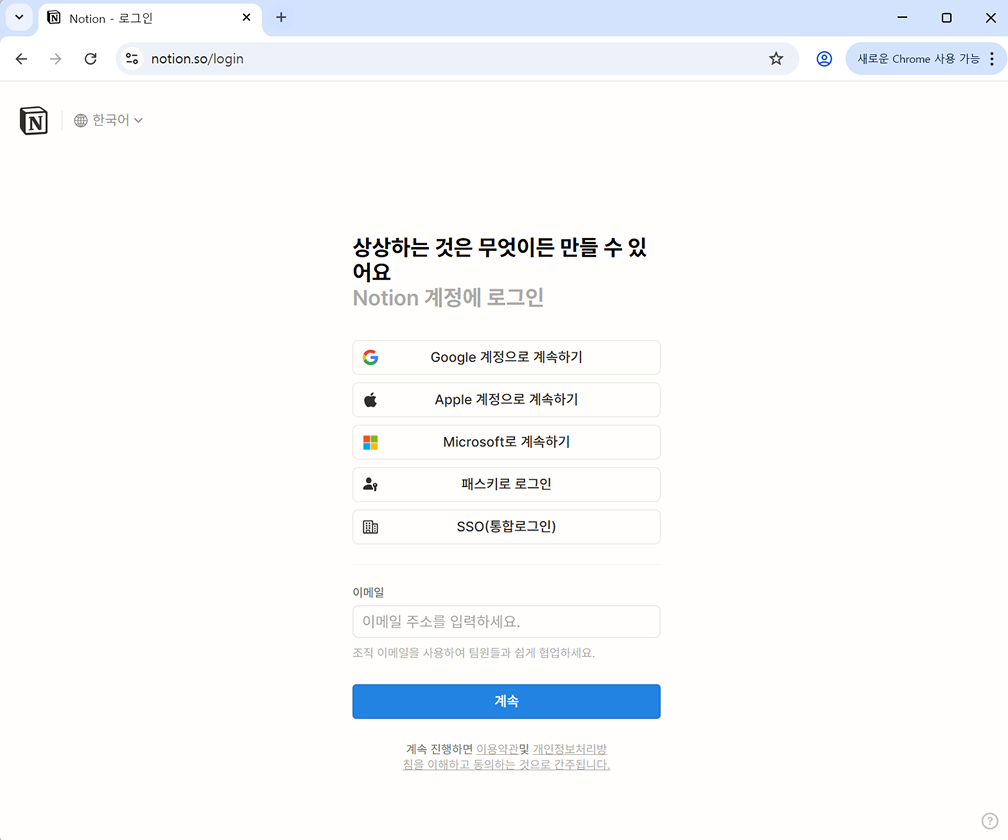Close the Notion - 로그인 tab

pyautogui.click(x=246, y=17)
